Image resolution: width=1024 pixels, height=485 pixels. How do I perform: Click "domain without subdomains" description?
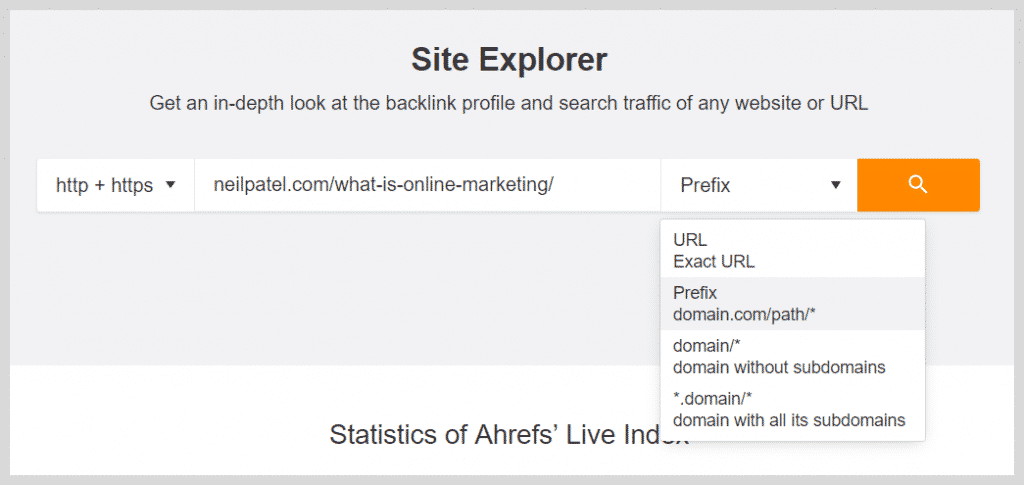click(x=779, y=367)
